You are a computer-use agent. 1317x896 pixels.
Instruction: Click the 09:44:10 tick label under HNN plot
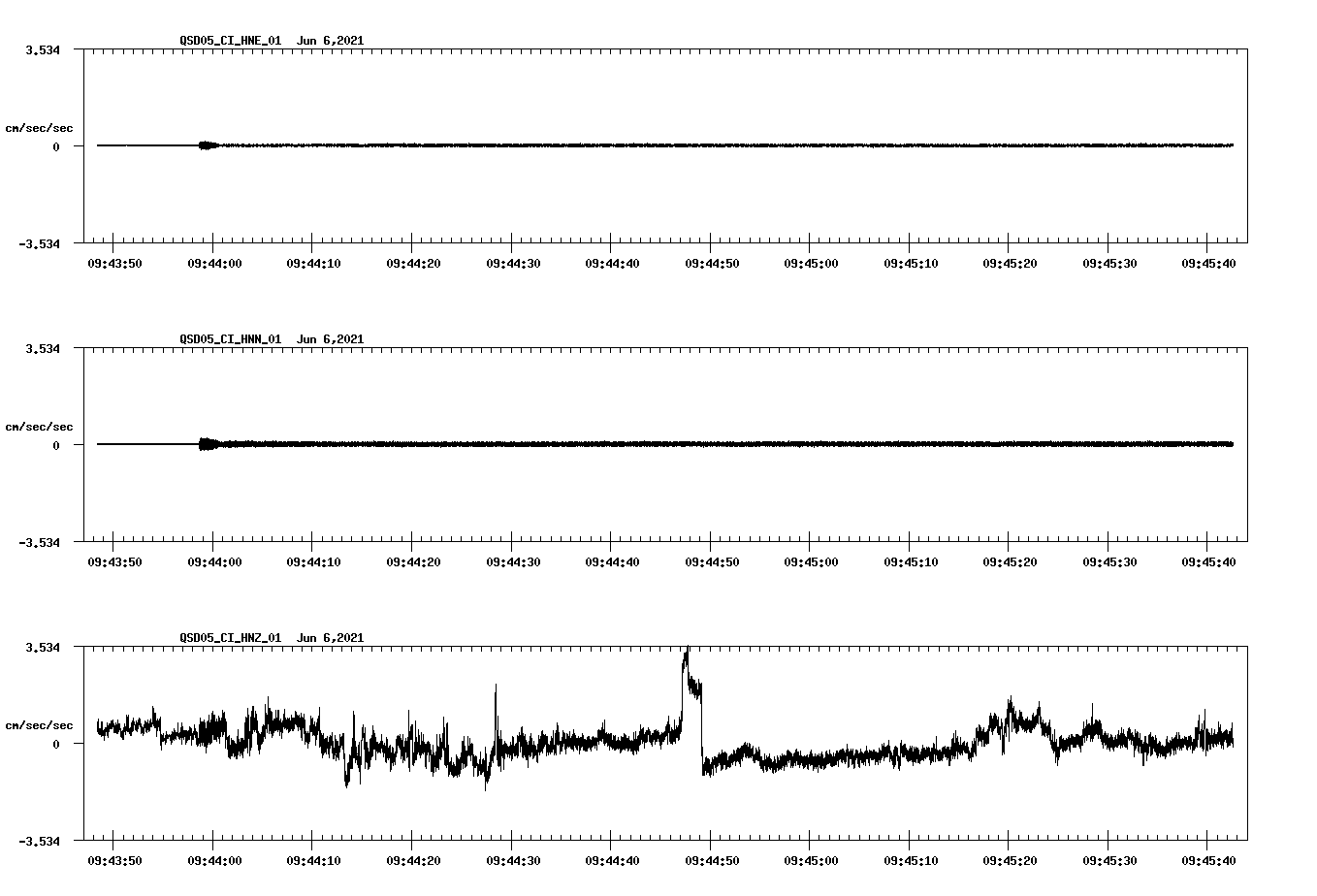(x=313, y=561)
